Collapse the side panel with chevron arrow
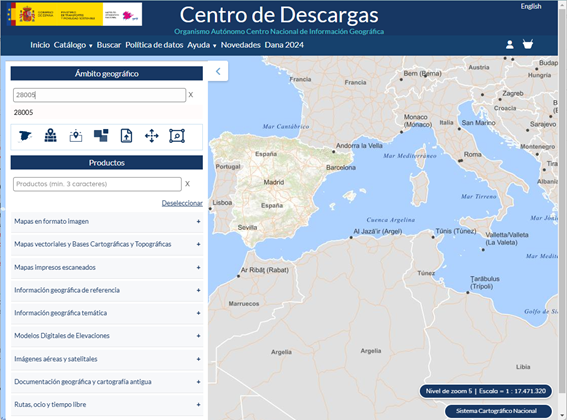 tap(218, 71)
